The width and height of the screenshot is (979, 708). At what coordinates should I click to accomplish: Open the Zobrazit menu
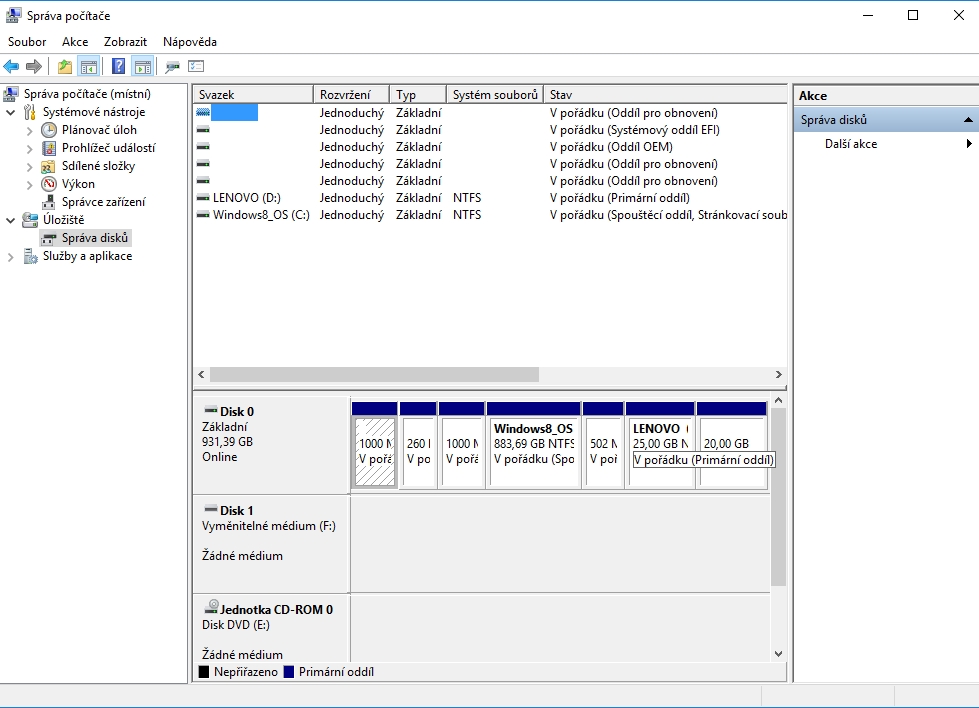(x=125, y=42)
